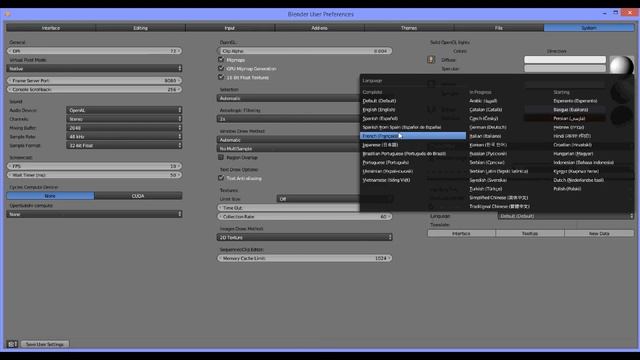Choose Italian (Italiano) language option

pos(508,136)
